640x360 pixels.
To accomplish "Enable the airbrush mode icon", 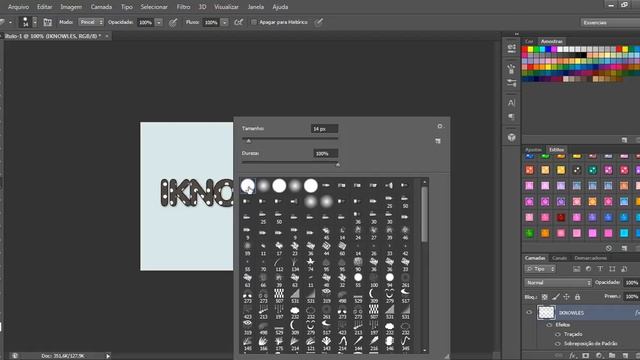I will tap(238, 22).
